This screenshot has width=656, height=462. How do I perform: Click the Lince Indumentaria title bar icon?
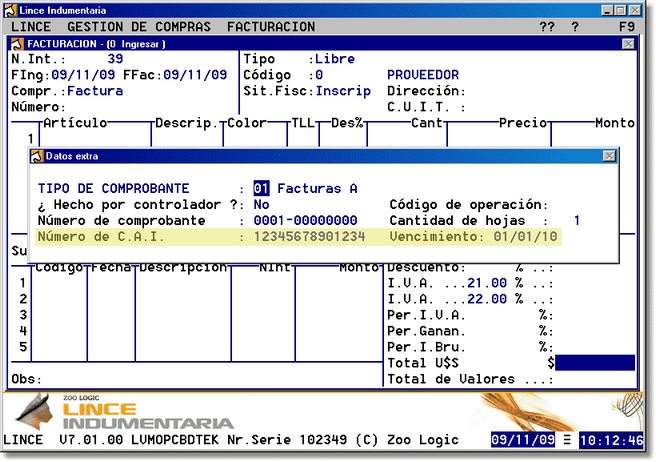tap(10, 10)
